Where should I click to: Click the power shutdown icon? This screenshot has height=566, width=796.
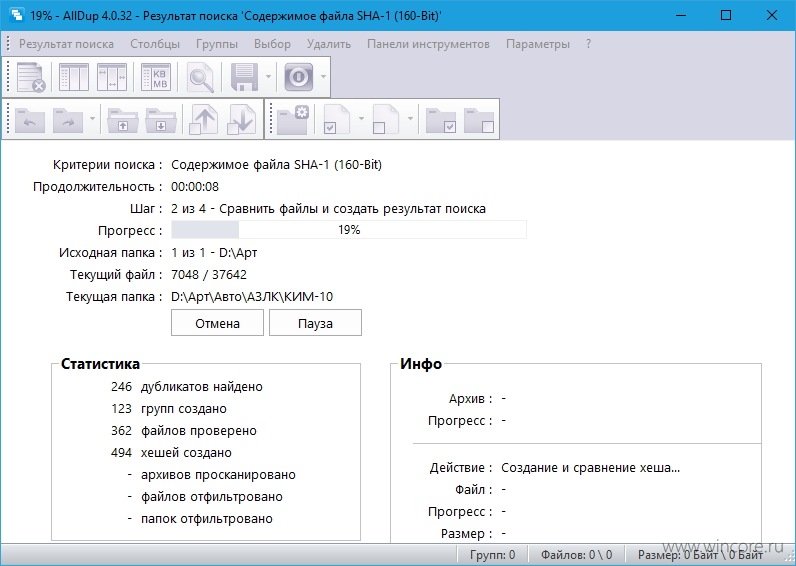[298, 77]
